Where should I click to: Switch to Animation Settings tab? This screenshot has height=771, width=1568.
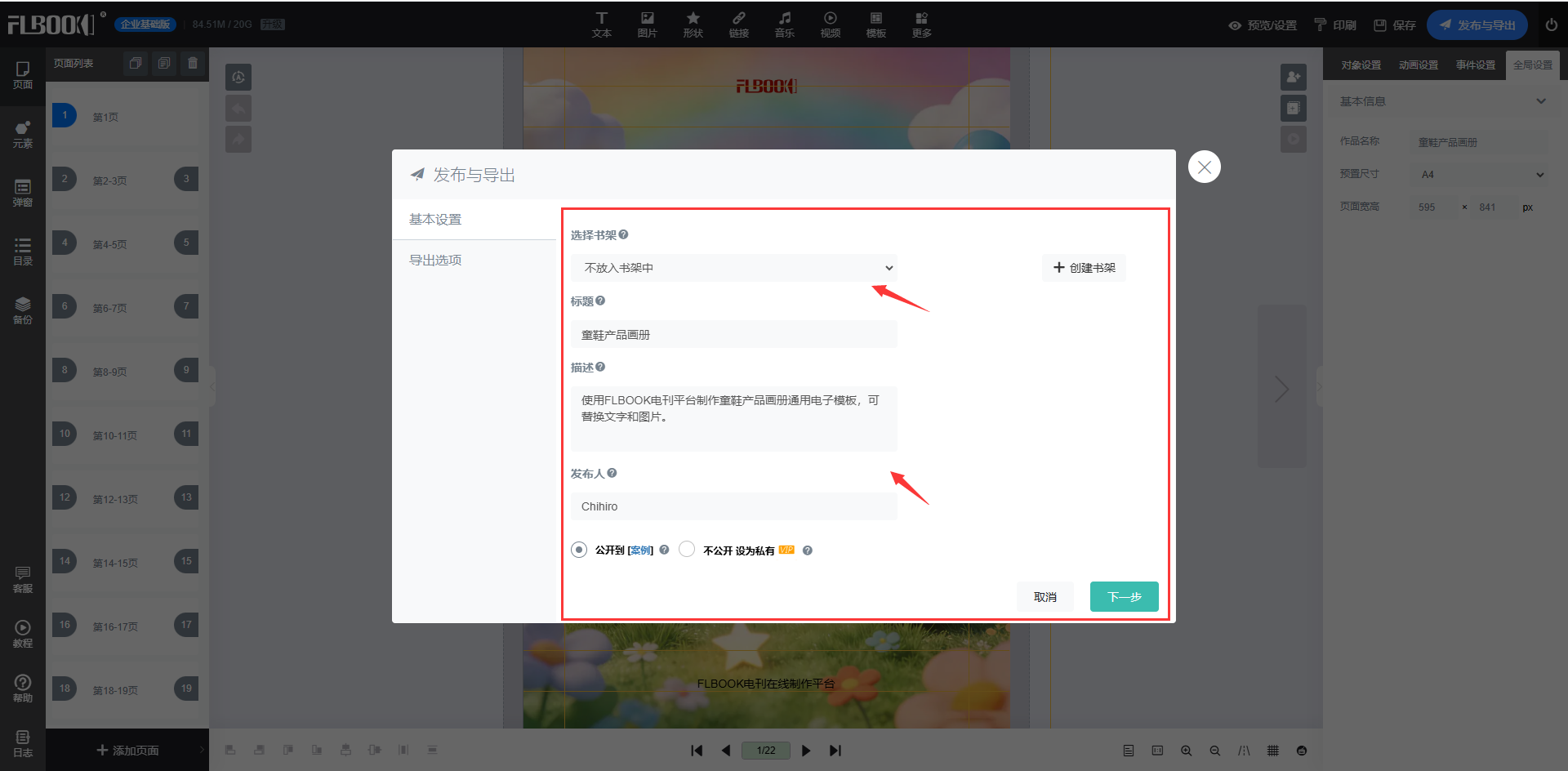tap(1418, 65)
